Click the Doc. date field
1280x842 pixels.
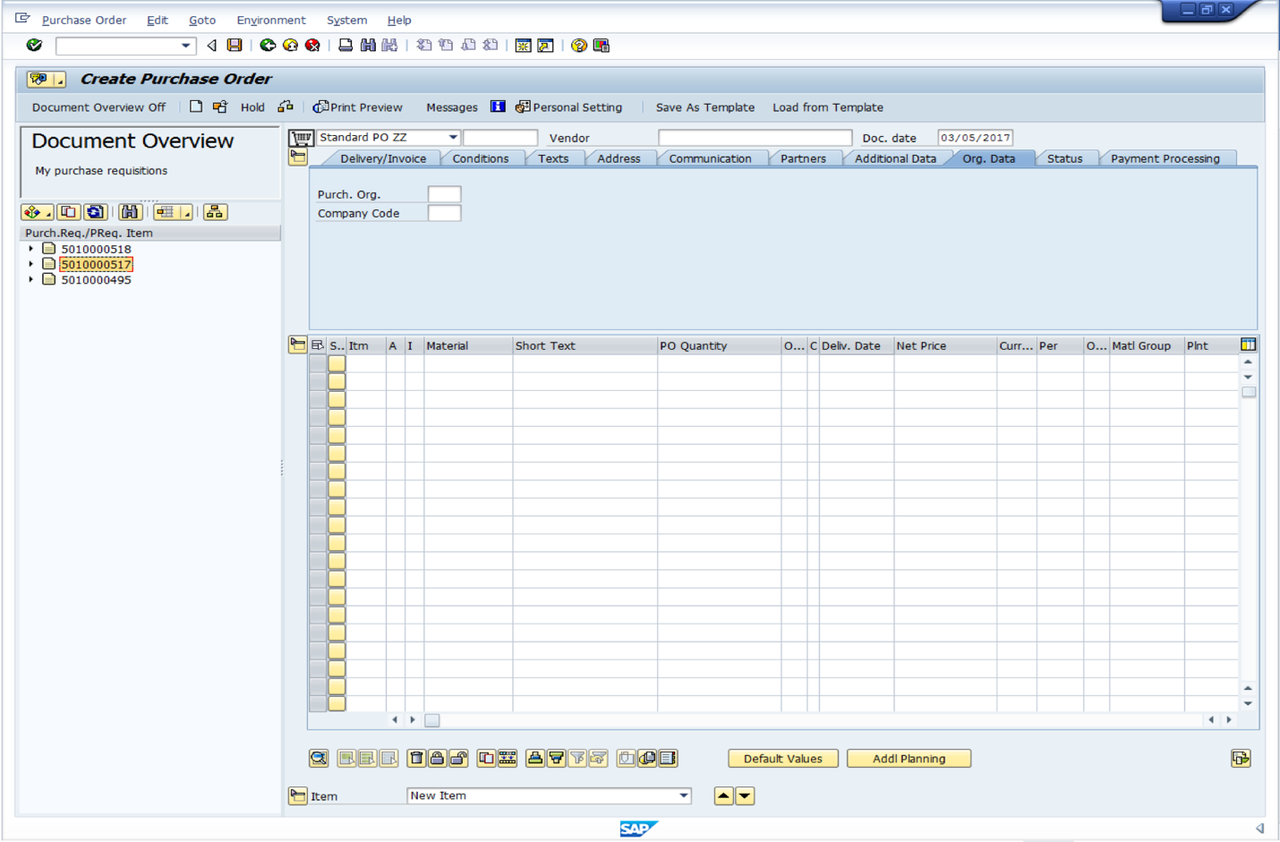pos(975,138)
